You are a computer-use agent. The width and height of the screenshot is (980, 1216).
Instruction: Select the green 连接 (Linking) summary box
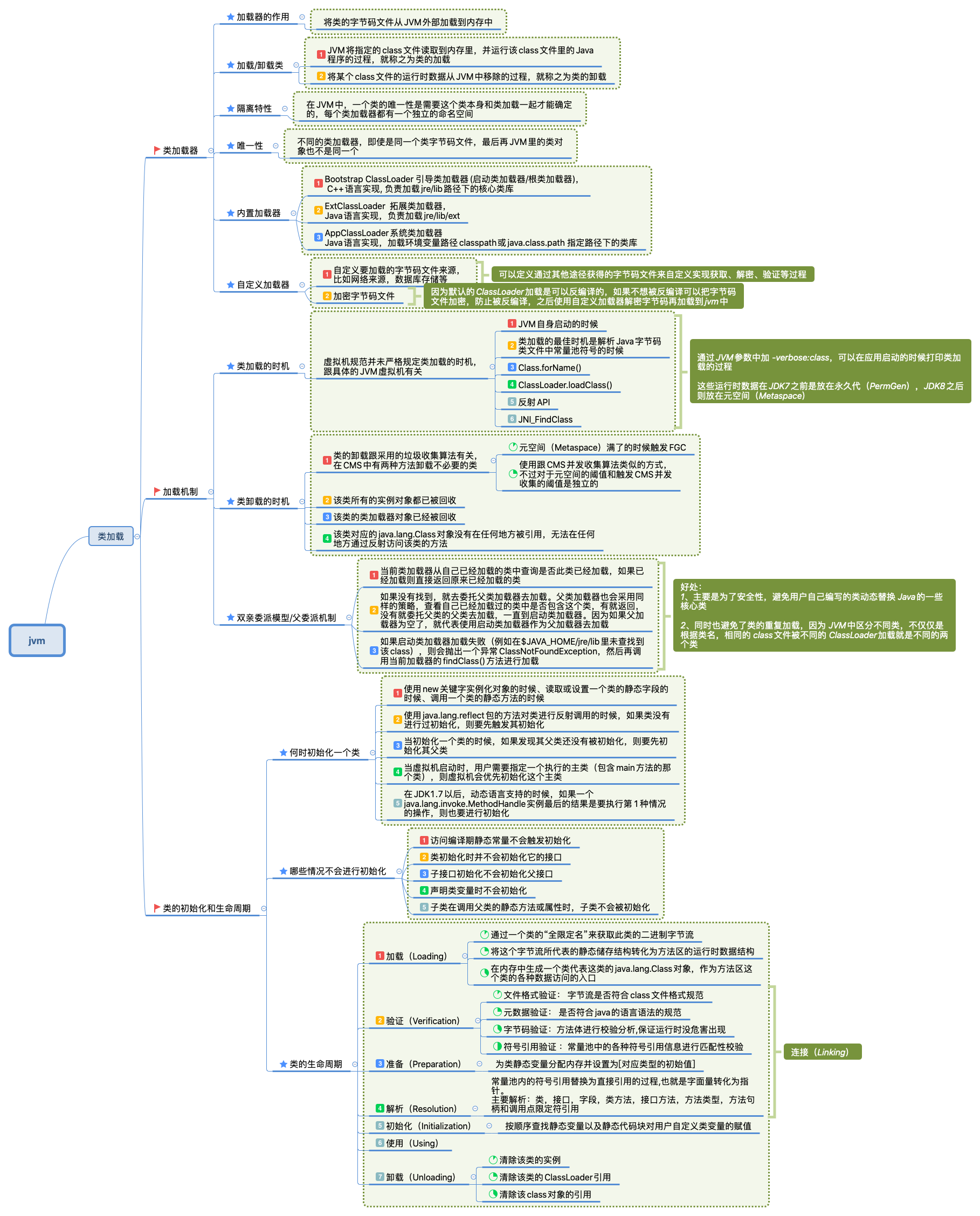[x=823, y=1052]
